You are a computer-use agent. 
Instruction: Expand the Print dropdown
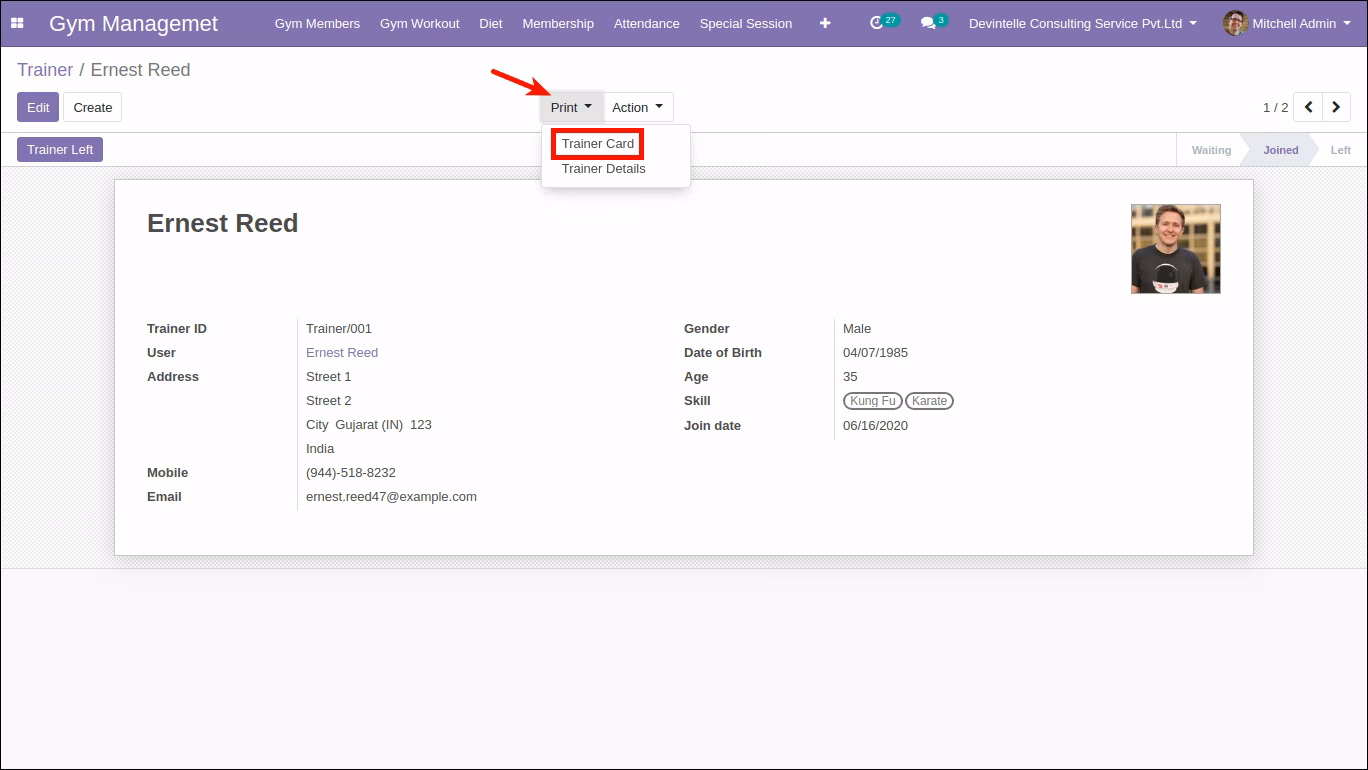click(571, 107)
